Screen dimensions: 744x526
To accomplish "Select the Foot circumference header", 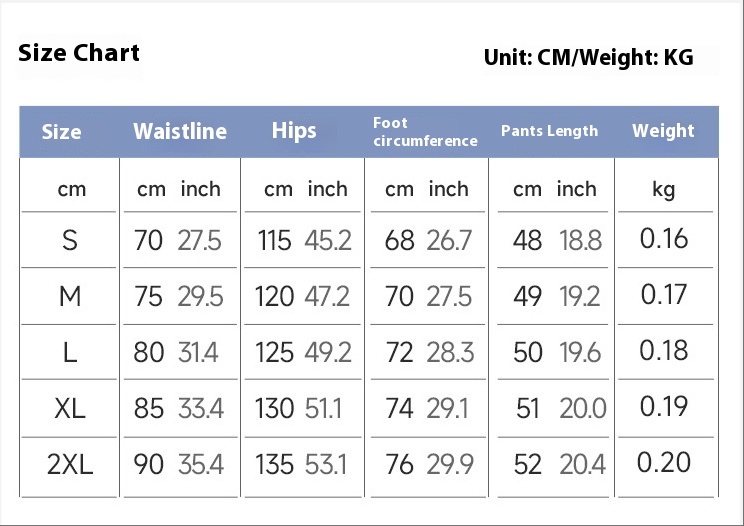I will (x=425, y=132).
